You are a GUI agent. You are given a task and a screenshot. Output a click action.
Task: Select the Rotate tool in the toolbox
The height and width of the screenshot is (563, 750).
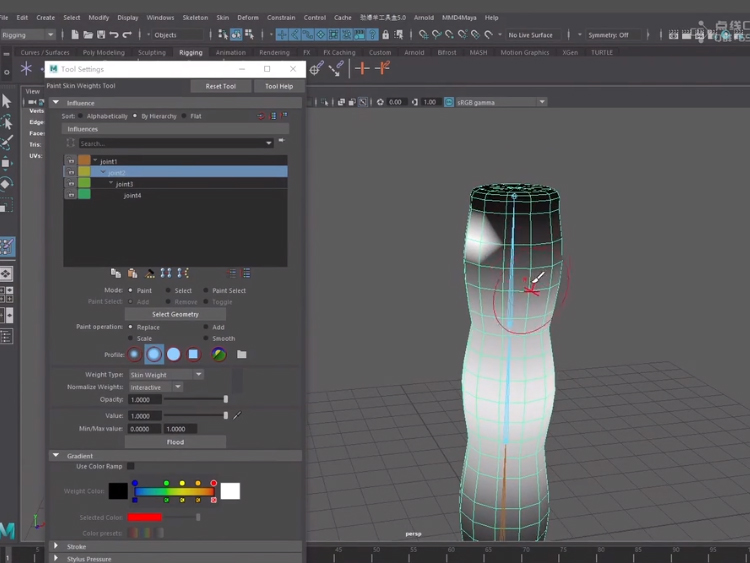pos(6,184)
